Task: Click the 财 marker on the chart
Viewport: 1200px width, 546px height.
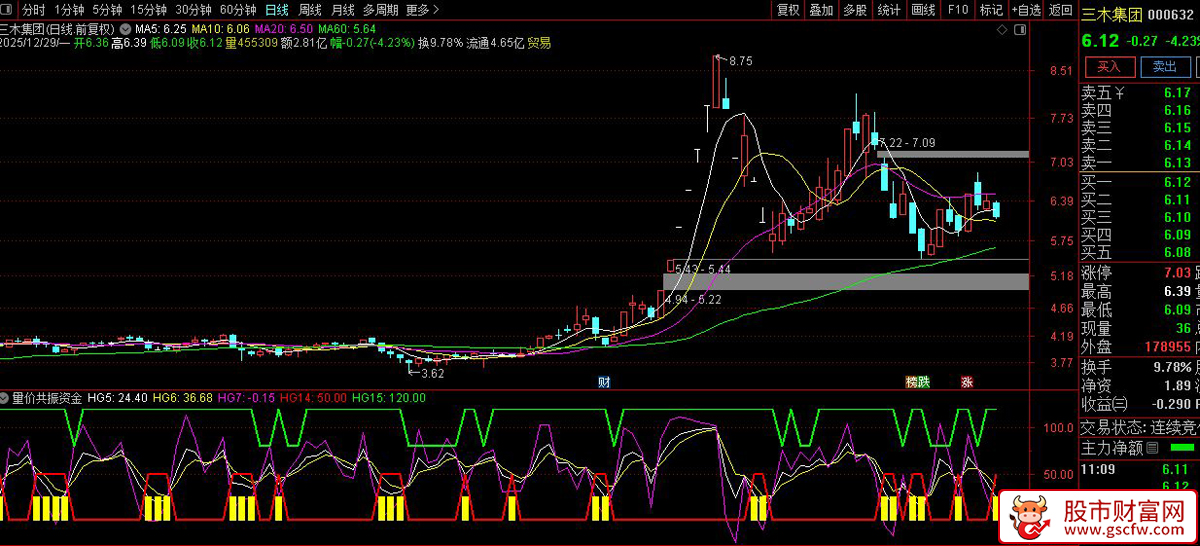Action: (x=604, y=382)
